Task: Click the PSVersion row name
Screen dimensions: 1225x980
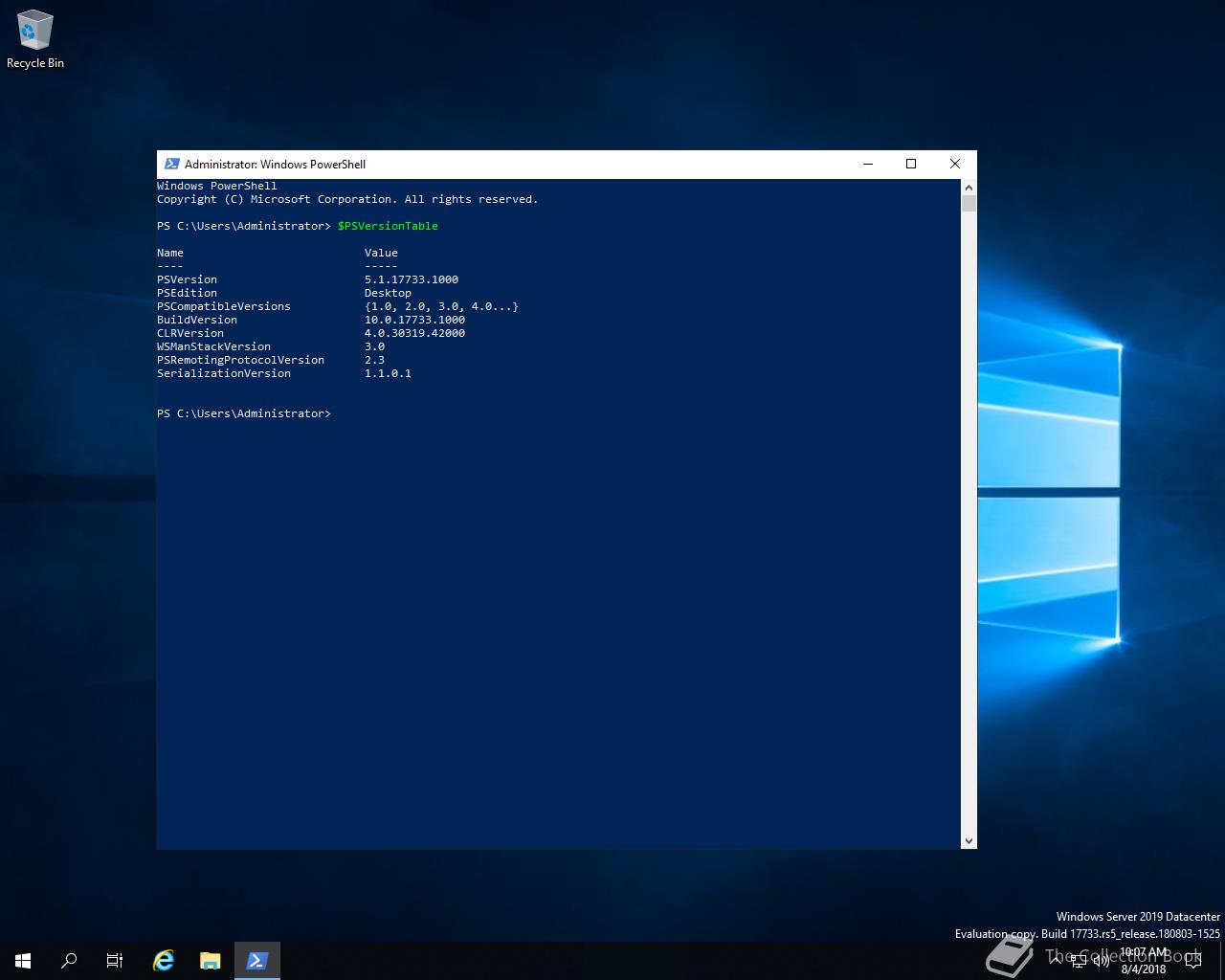Action: pyautogui.click(x=188, y=279)
